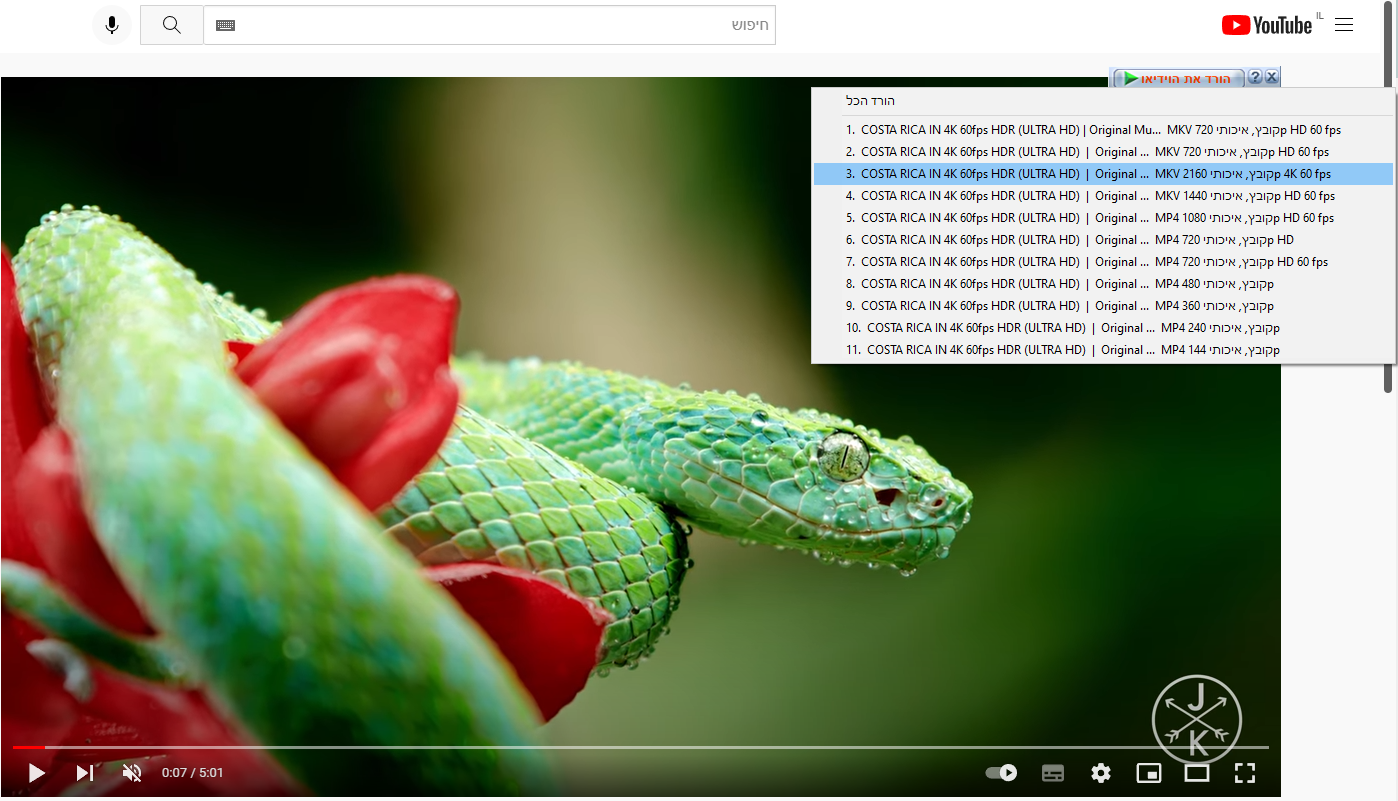Choose item 7 MP4 720 HD 60 fps
This screenshot has width=1398, height=801.
tap(1102, 262)
